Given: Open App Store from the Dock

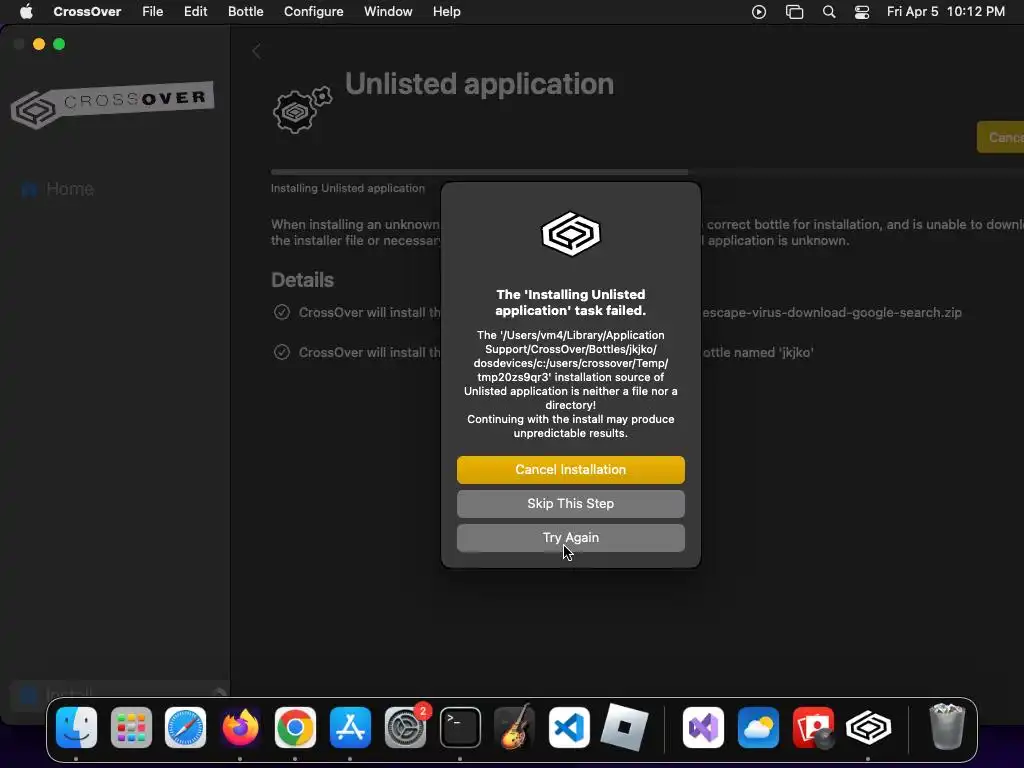Looking at the screenshot, I should point(350,727).
